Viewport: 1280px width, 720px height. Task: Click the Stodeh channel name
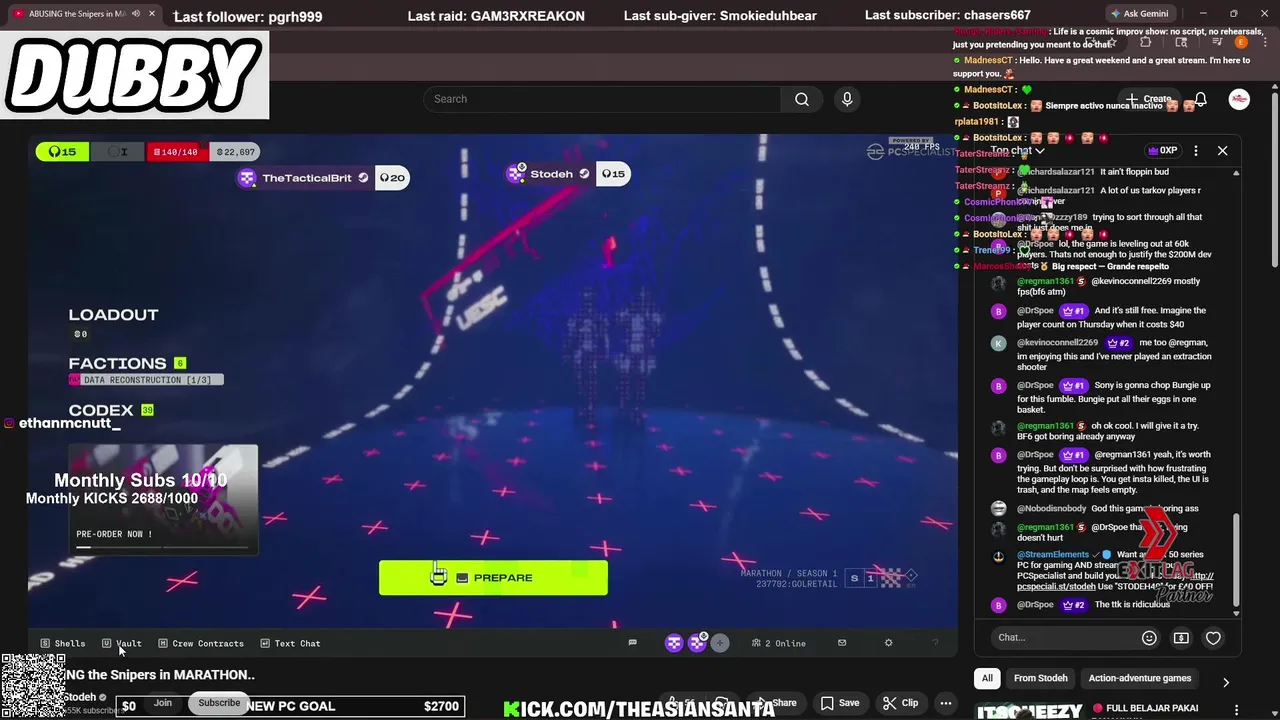coord(81,697)
